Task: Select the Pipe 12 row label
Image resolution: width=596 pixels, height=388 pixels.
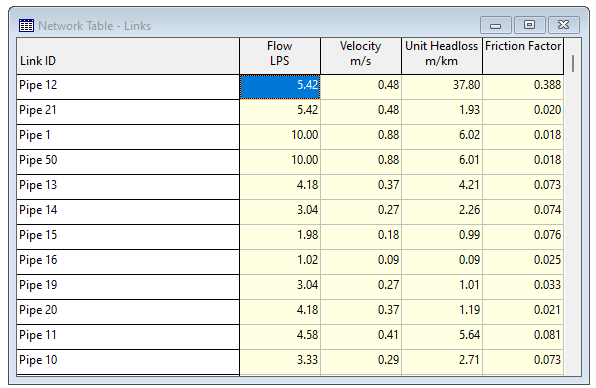Action: 128,87
